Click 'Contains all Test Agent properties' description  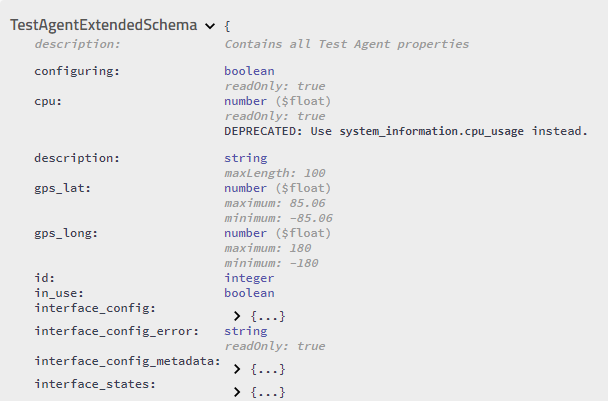click(347, 44)
